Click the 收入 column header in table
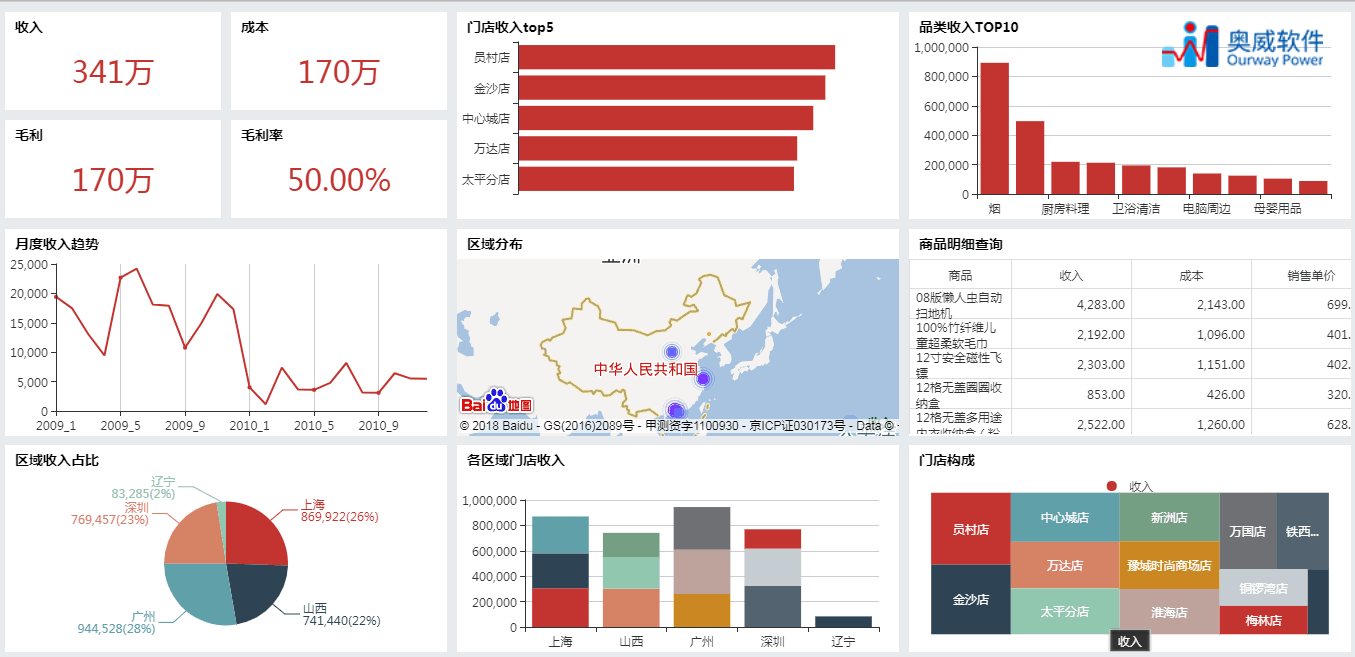Screen dimensions: 1355x657 (x=1071, y=275)
